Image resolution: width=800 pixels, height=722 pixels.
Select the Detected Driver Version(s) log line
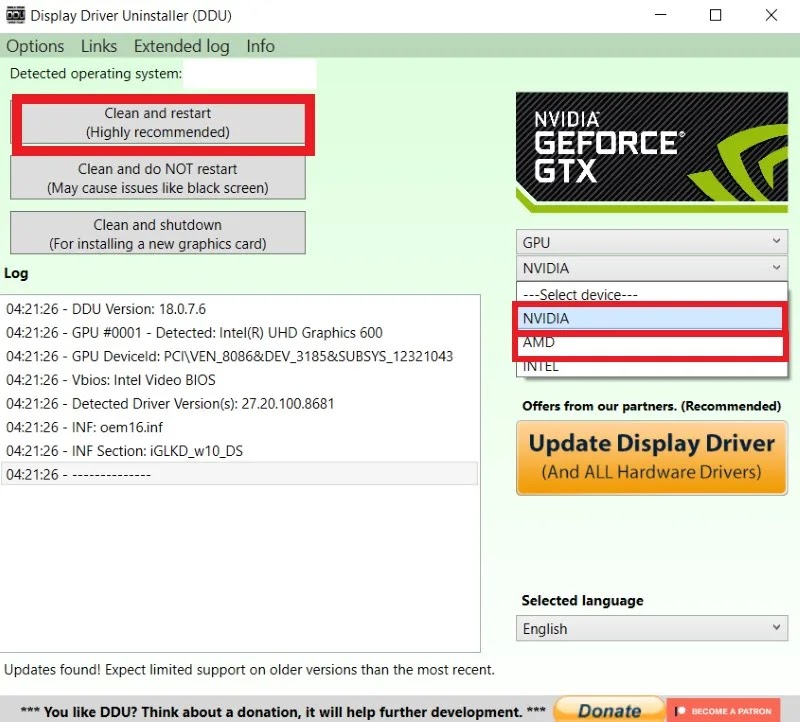click(239, 404)
